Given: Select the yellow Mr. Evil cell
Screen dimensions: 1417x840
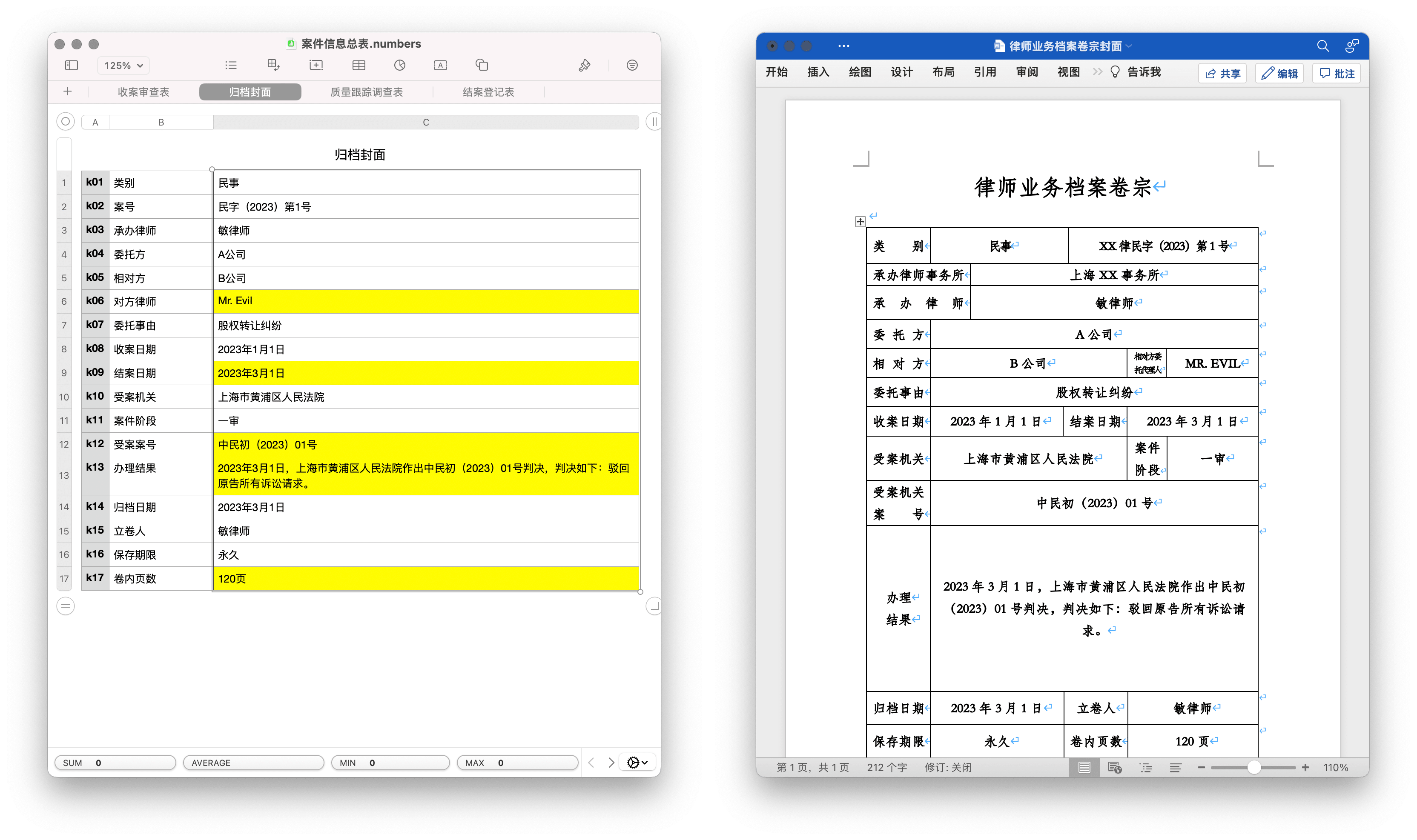Looking at the screenshot, I should [426, 301].
